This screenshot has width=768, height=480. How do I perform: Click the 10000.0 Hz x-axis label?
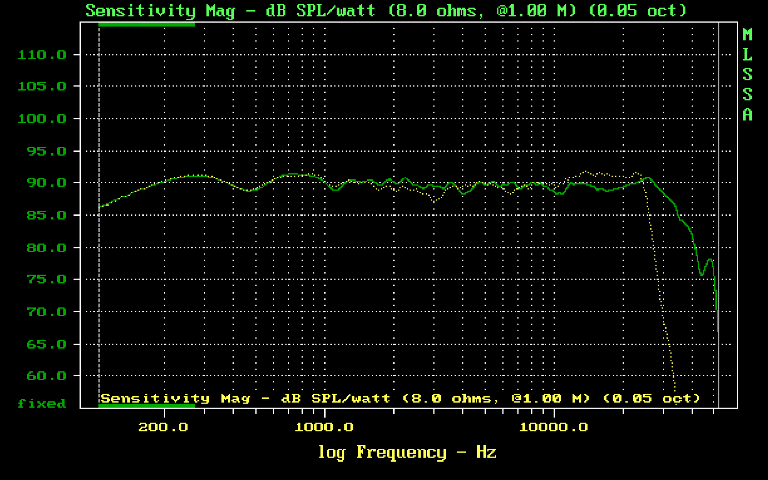pyautogui.click(x=554, y=427)
